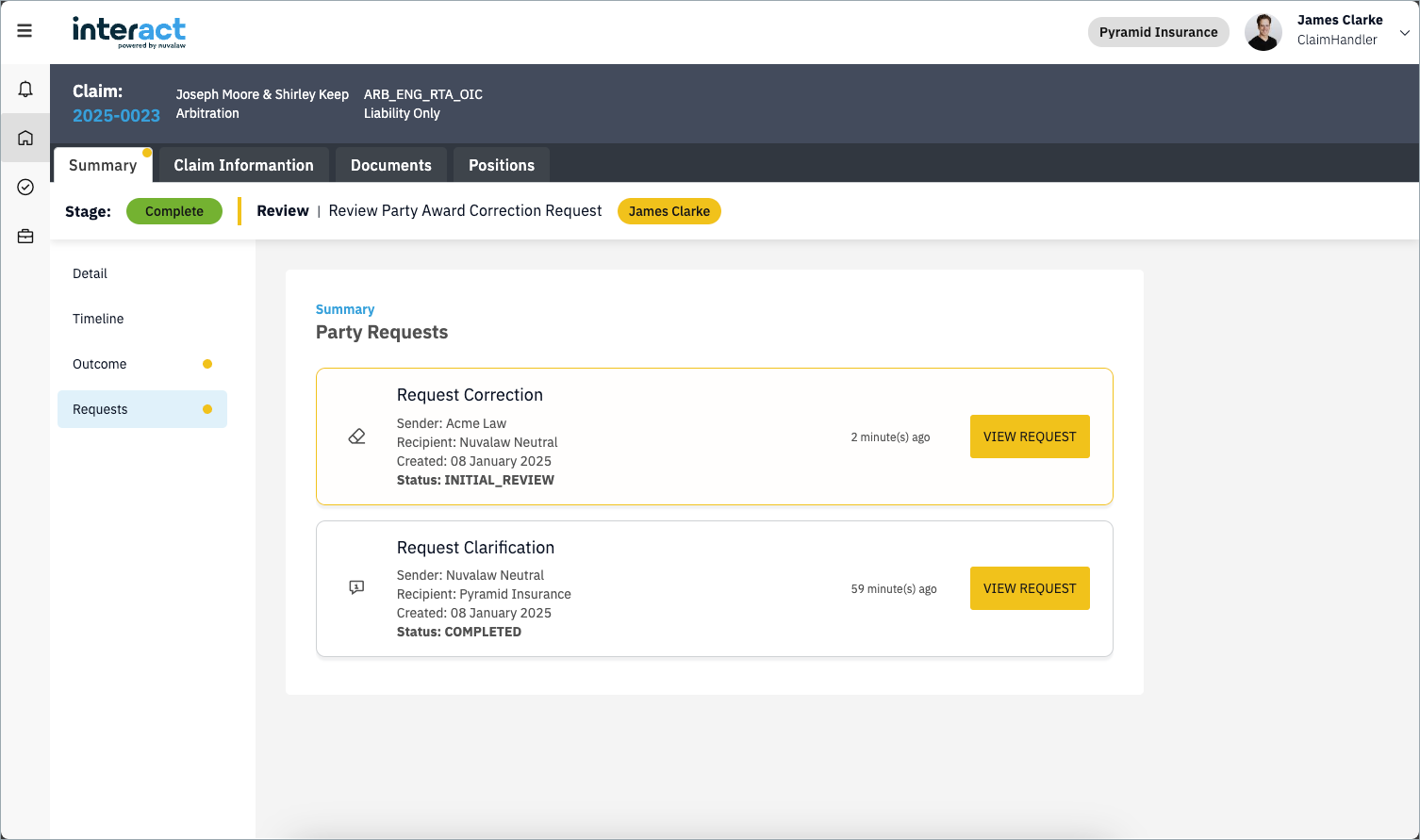Click the Request Correction card title

click(x=470, y=395)
